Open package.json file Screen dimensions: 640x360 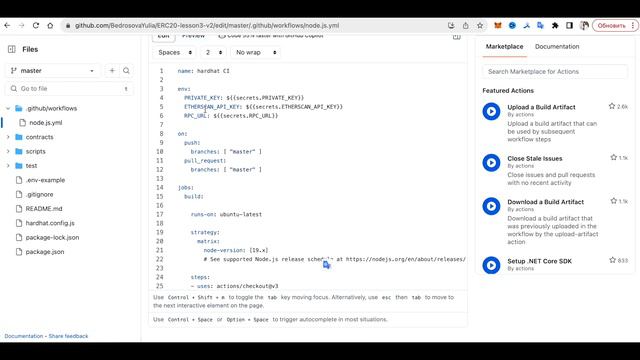click(45, 252)
